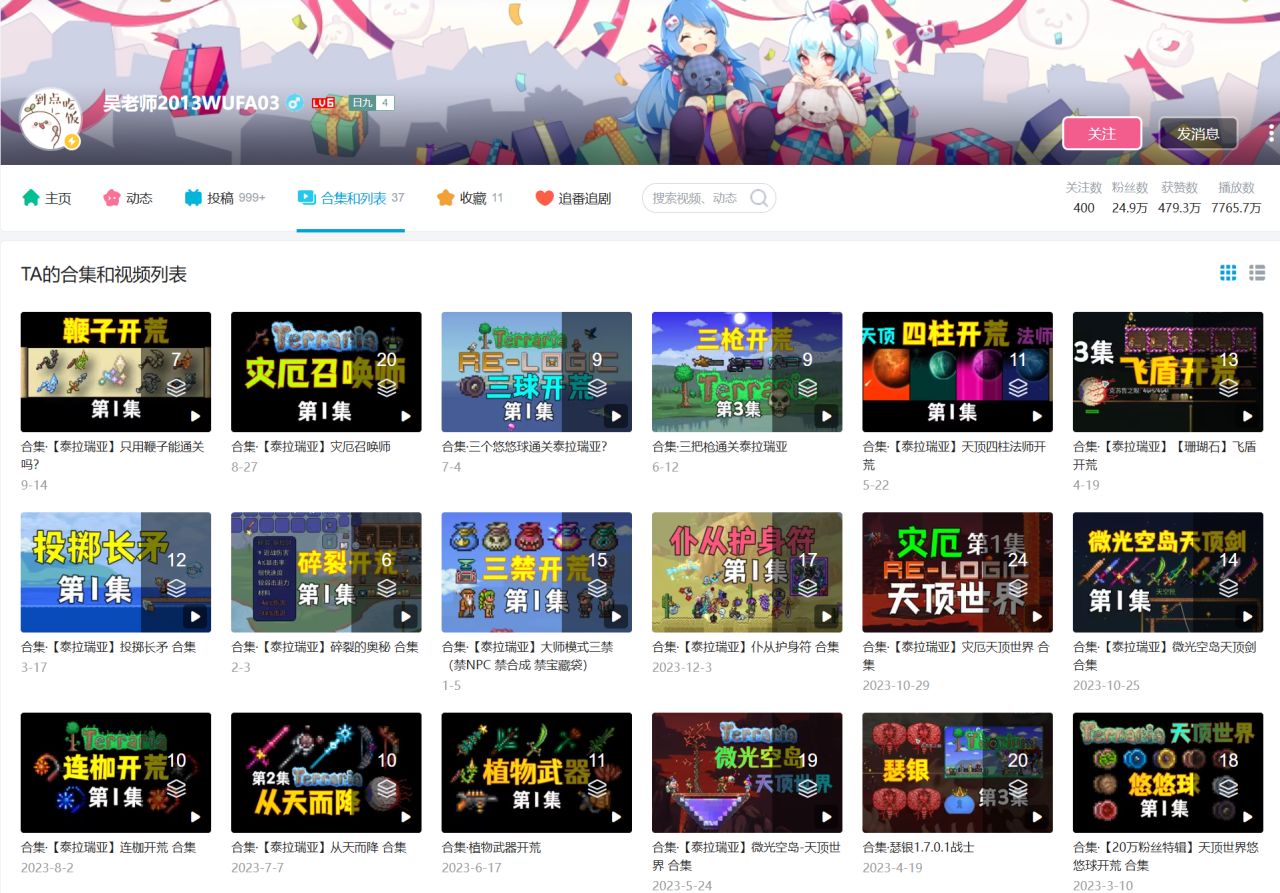
Task: Click the username 吴老师2013WUFA03
Action: point(191,103)
